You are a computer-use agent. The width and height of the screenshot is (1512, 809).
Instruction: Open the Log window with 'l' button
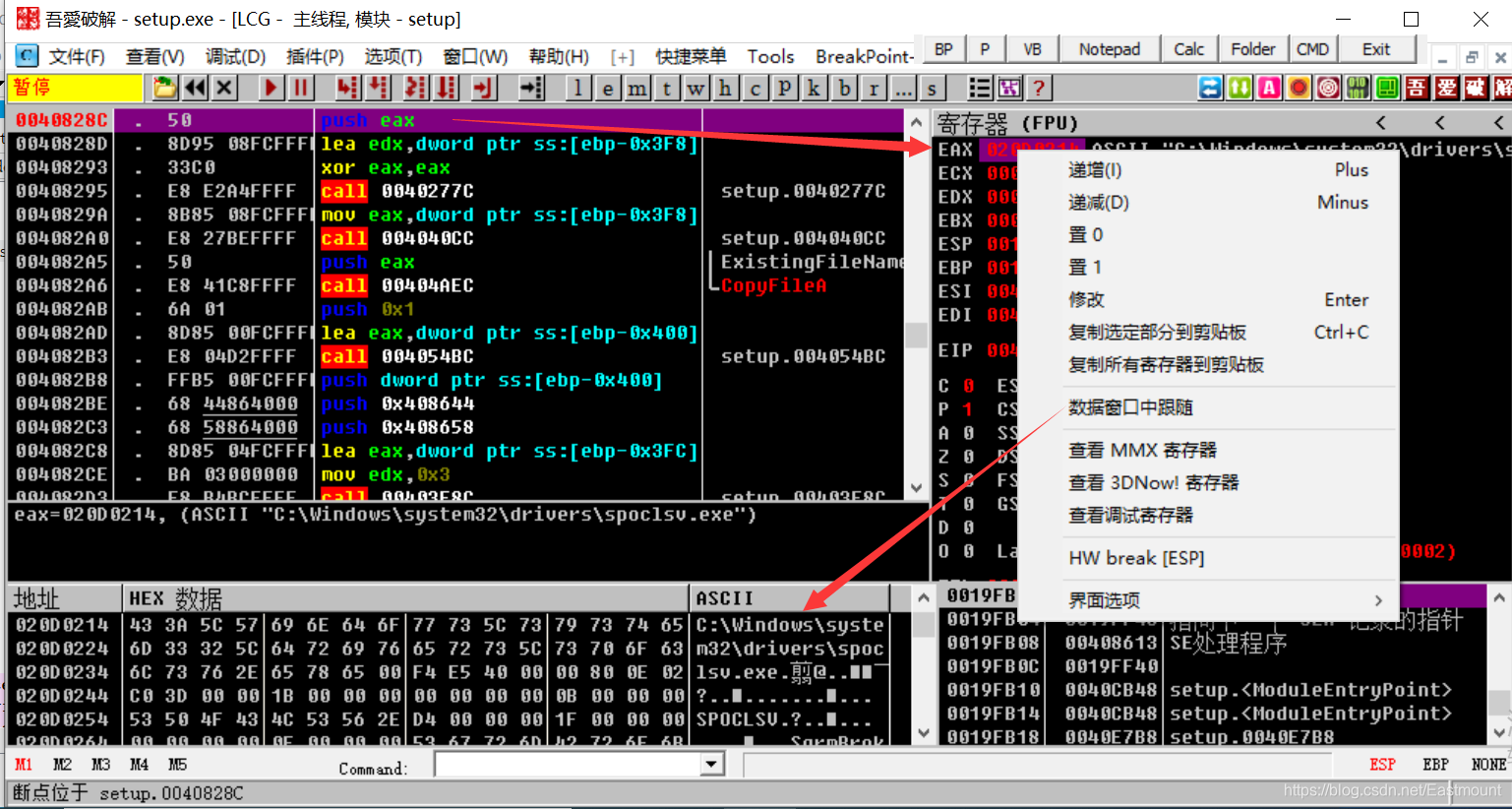577,88
